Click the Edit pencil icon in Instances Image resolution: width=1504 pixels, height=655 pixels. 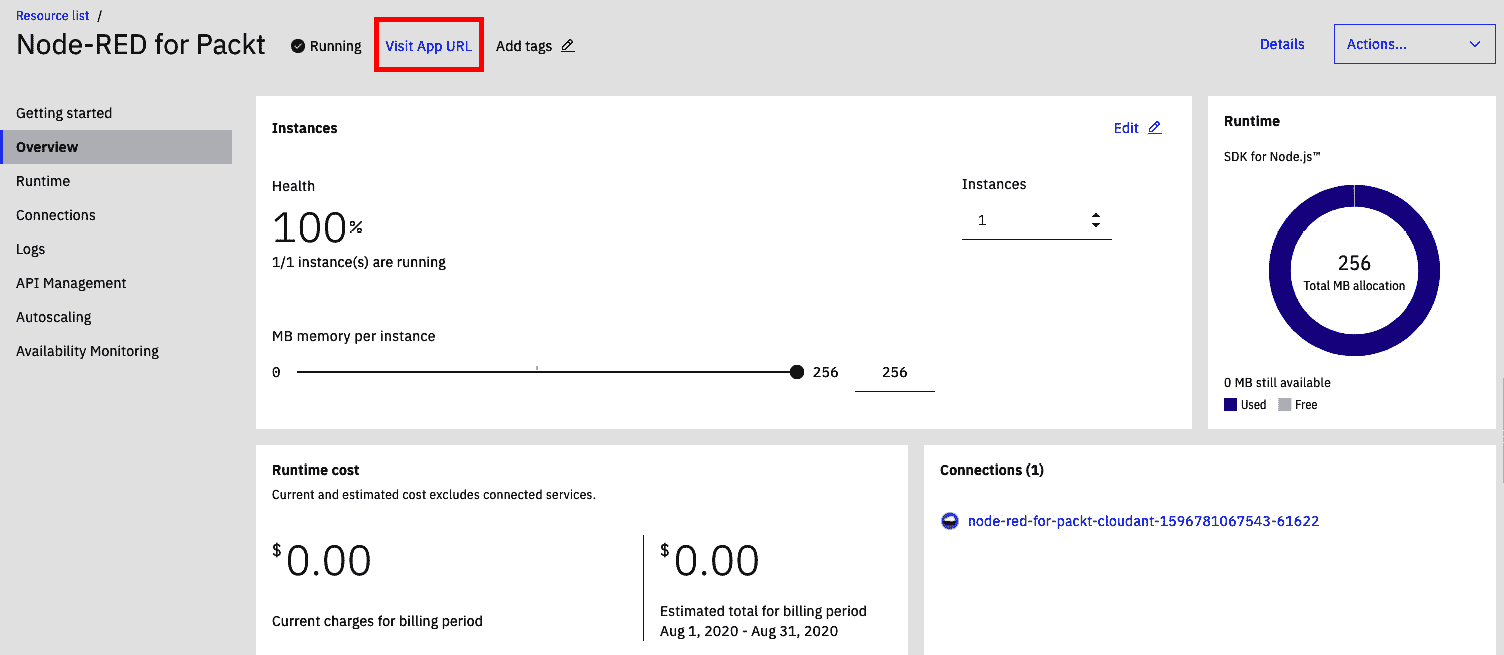point(1155,128)
